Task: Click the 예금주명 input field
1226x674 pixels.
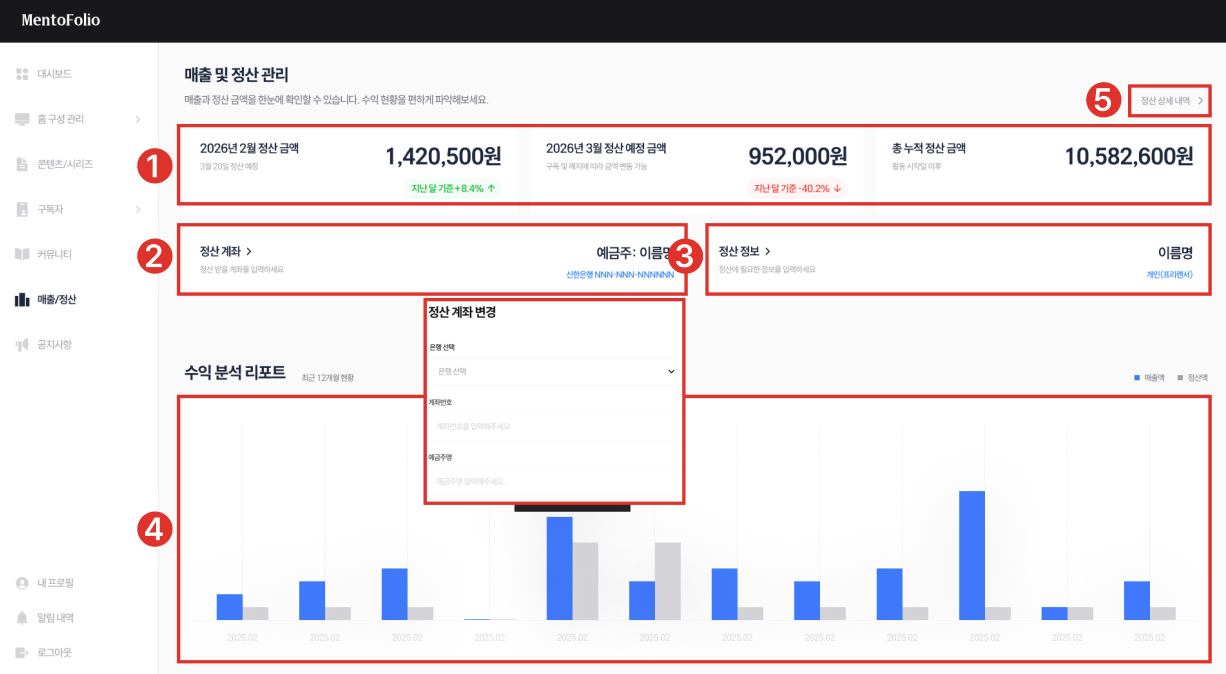Action: [x=554, y=481]
